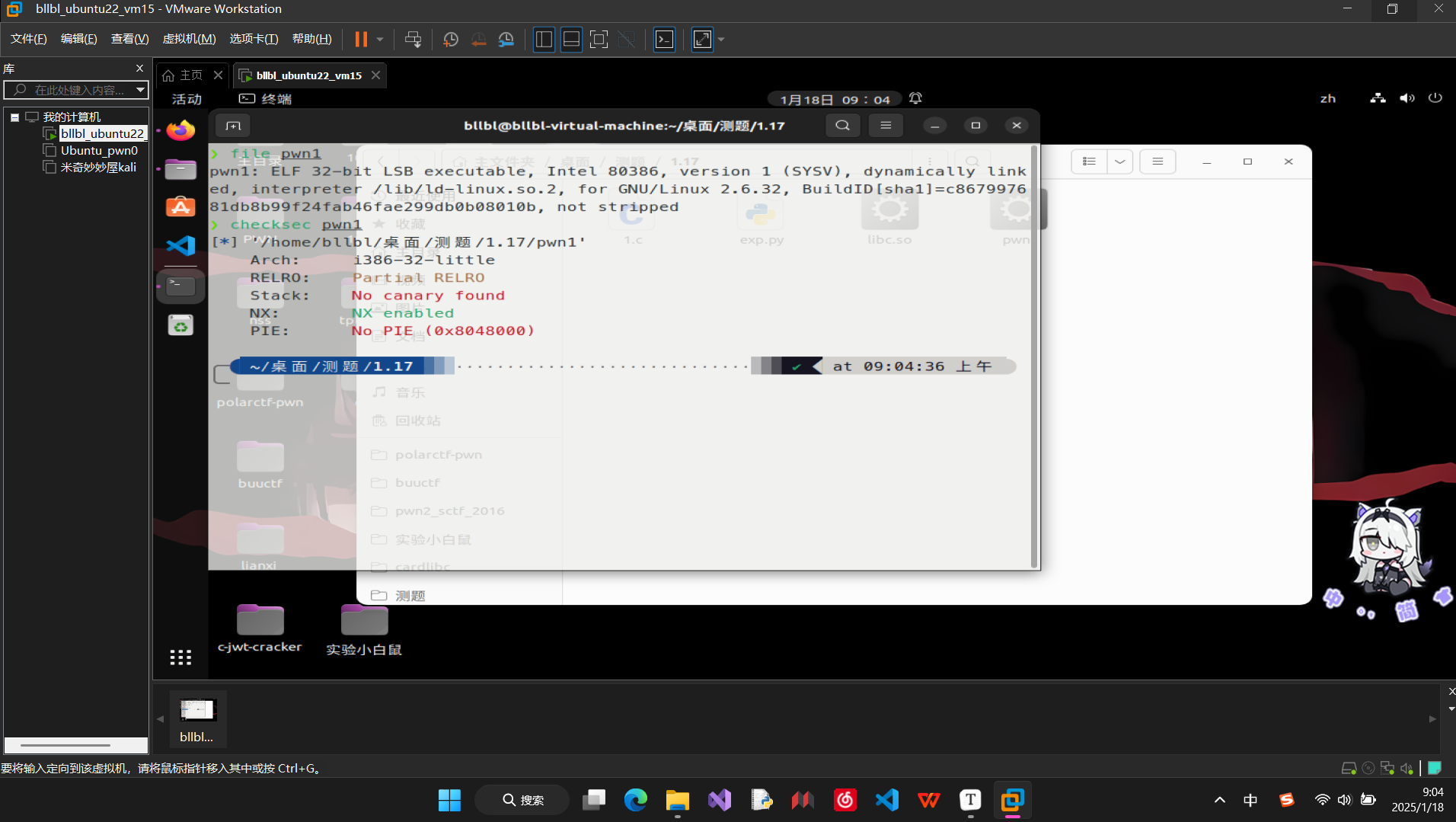The width and height of the screenshot is (1456, 822).
Task: Pause the virtual machine with orange button
Action: 361,39
